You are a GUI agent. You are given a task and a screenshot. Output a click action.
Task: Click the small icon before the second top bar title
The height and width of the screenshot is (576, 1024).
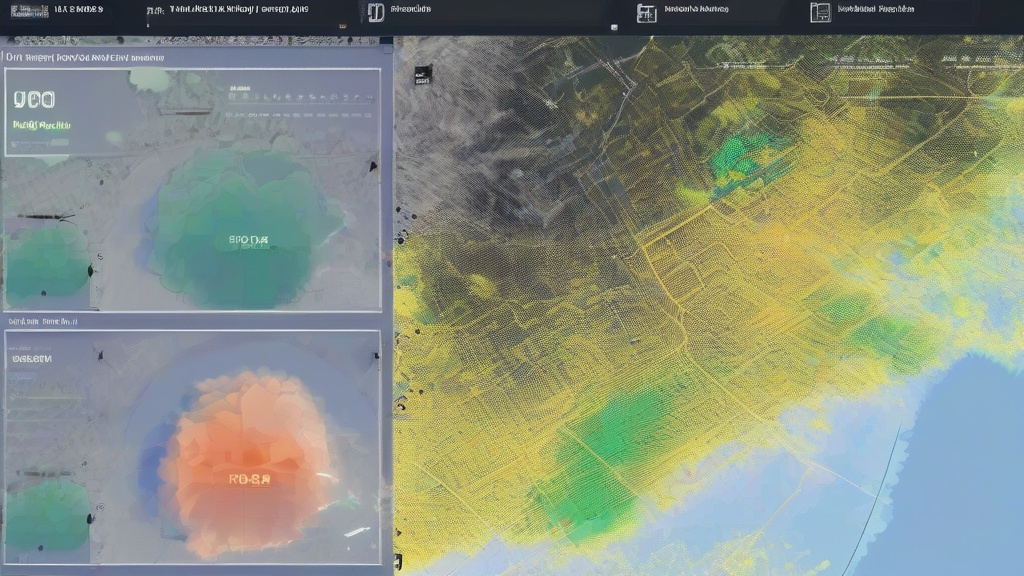[153, 11]
